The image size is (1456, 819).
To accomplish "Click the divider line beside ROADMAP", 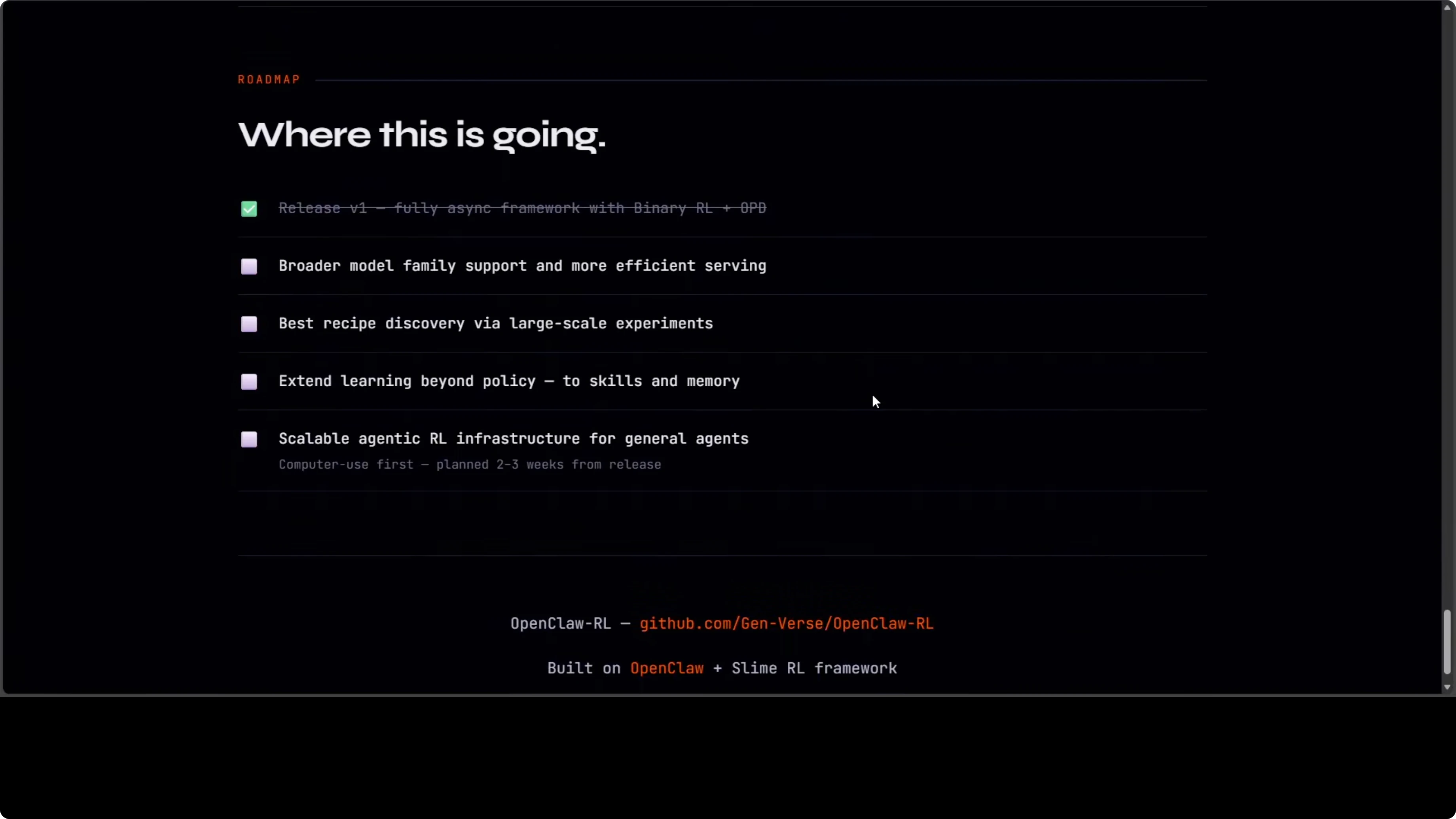I will 763,79.
